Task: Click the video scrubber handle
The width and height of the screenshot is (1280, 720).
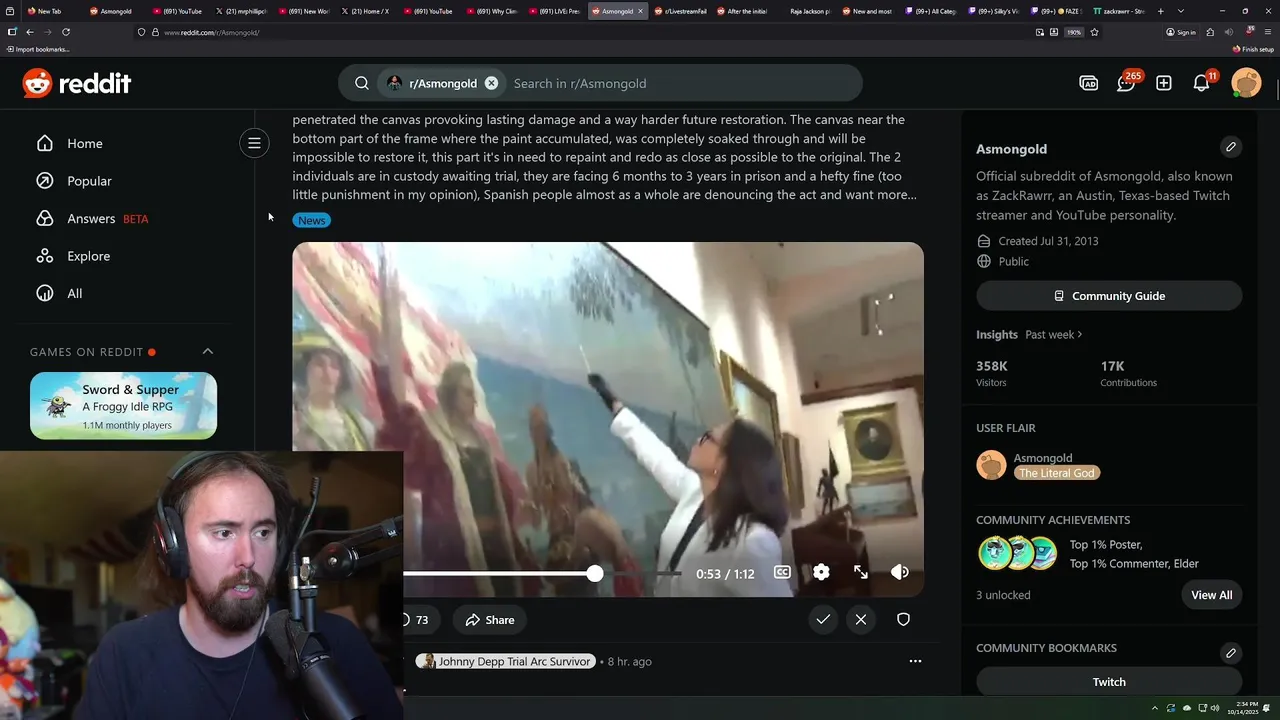Action: click(x=595, y=573)
